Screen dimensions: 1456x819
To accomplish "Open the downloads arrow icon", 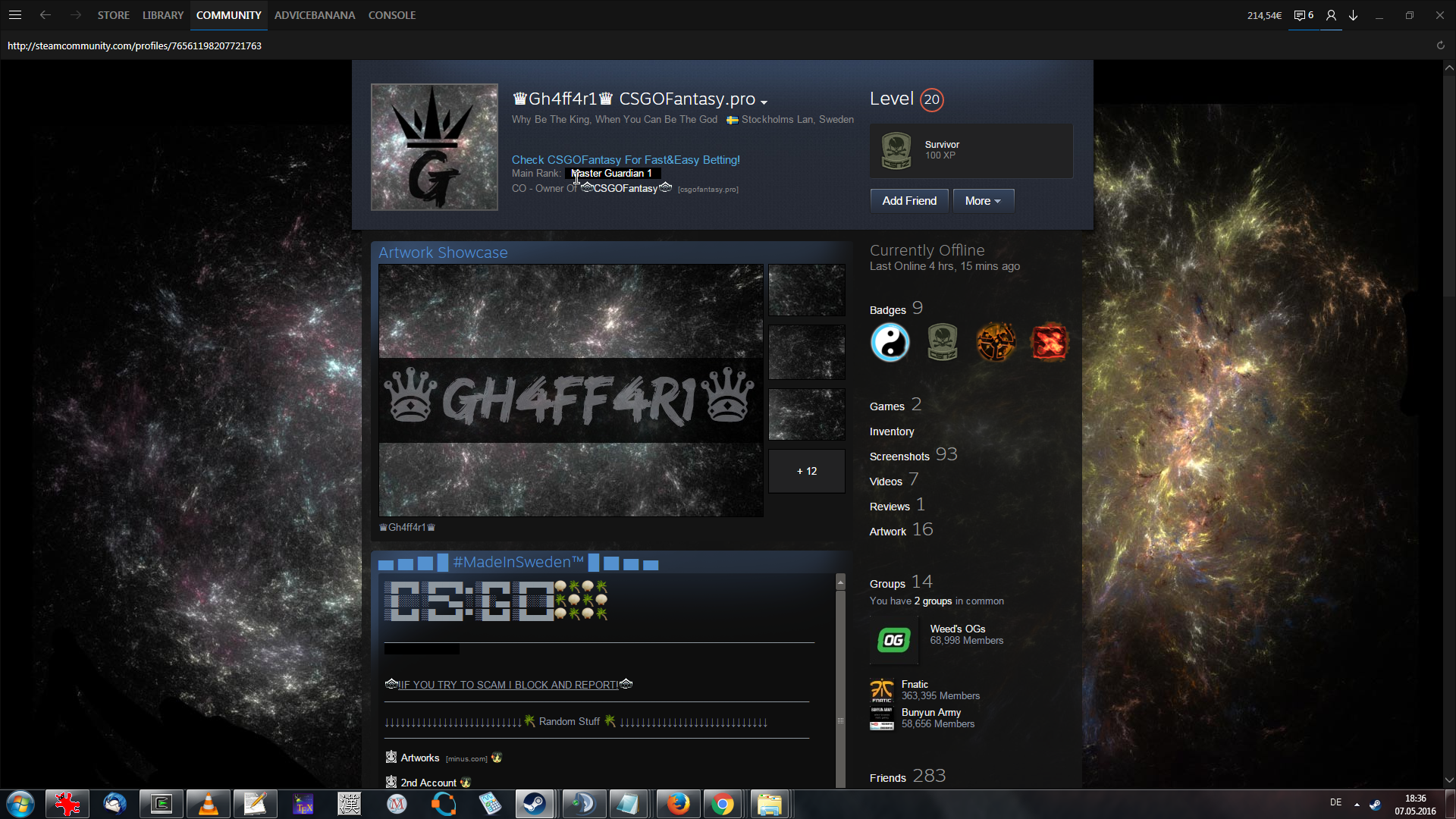I will (x=1353, y=15).
